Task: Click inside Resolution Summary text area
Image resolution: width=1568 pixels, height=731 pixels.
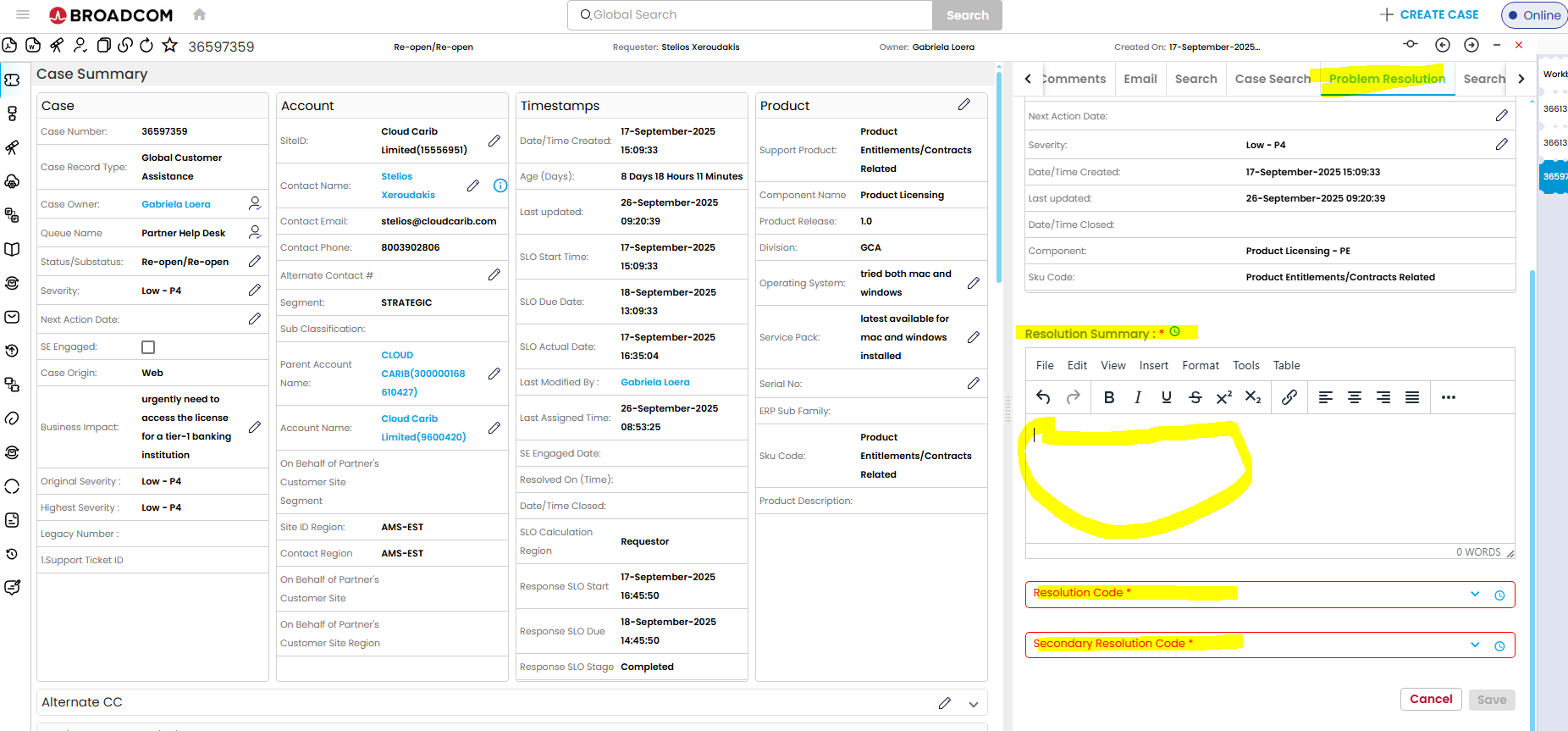Action: 1270,479
